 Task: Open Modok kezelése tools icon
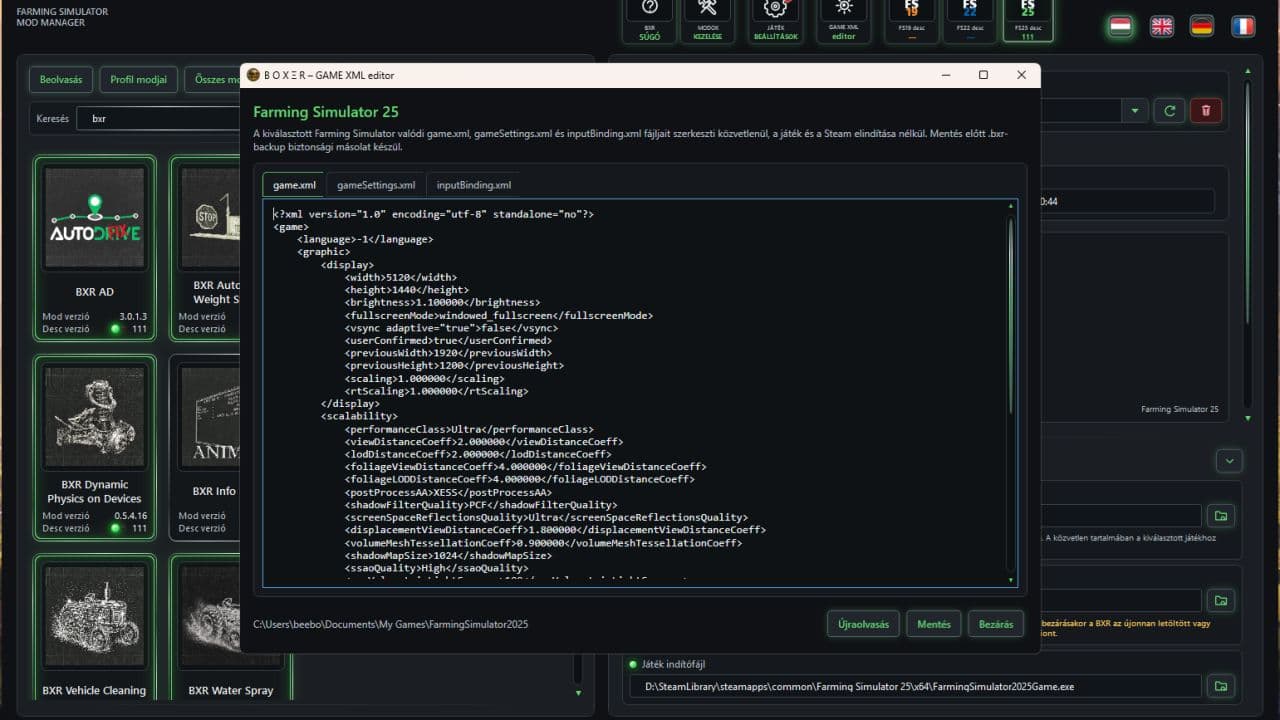click(x=707, y=19)
